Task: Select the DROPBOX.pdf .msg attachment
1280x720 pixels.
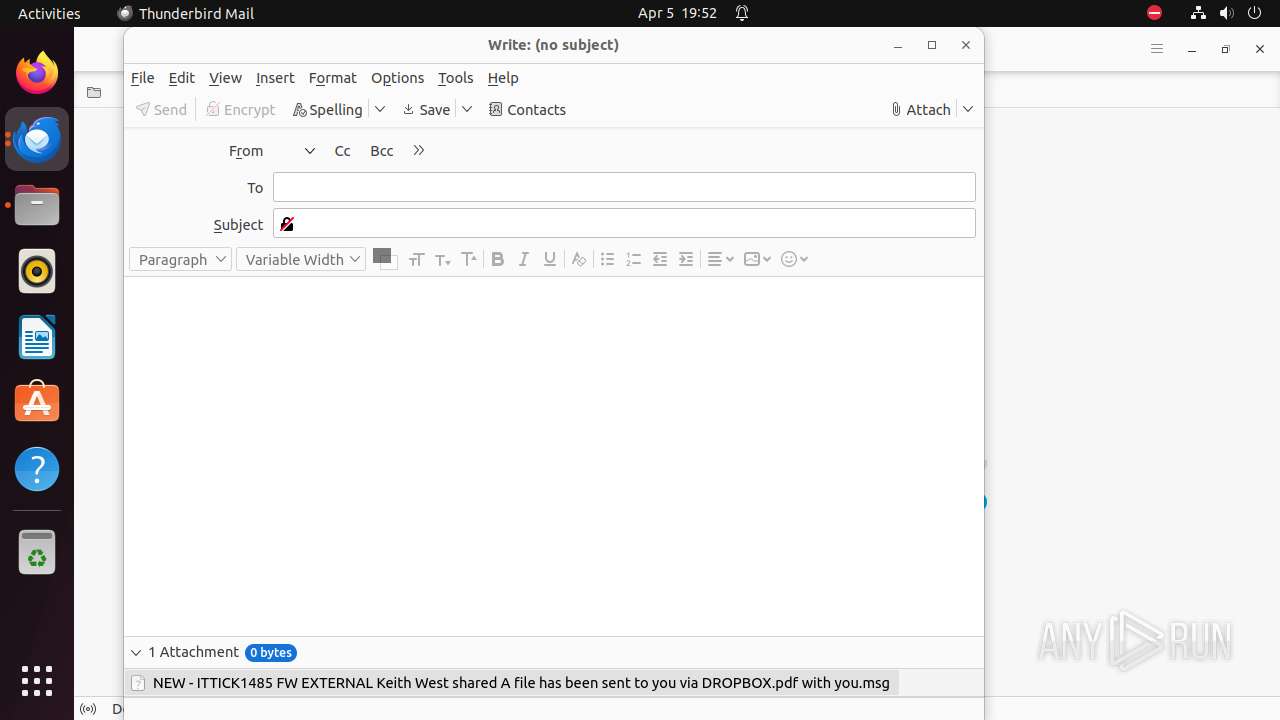Action: click(x=511, y=683)
